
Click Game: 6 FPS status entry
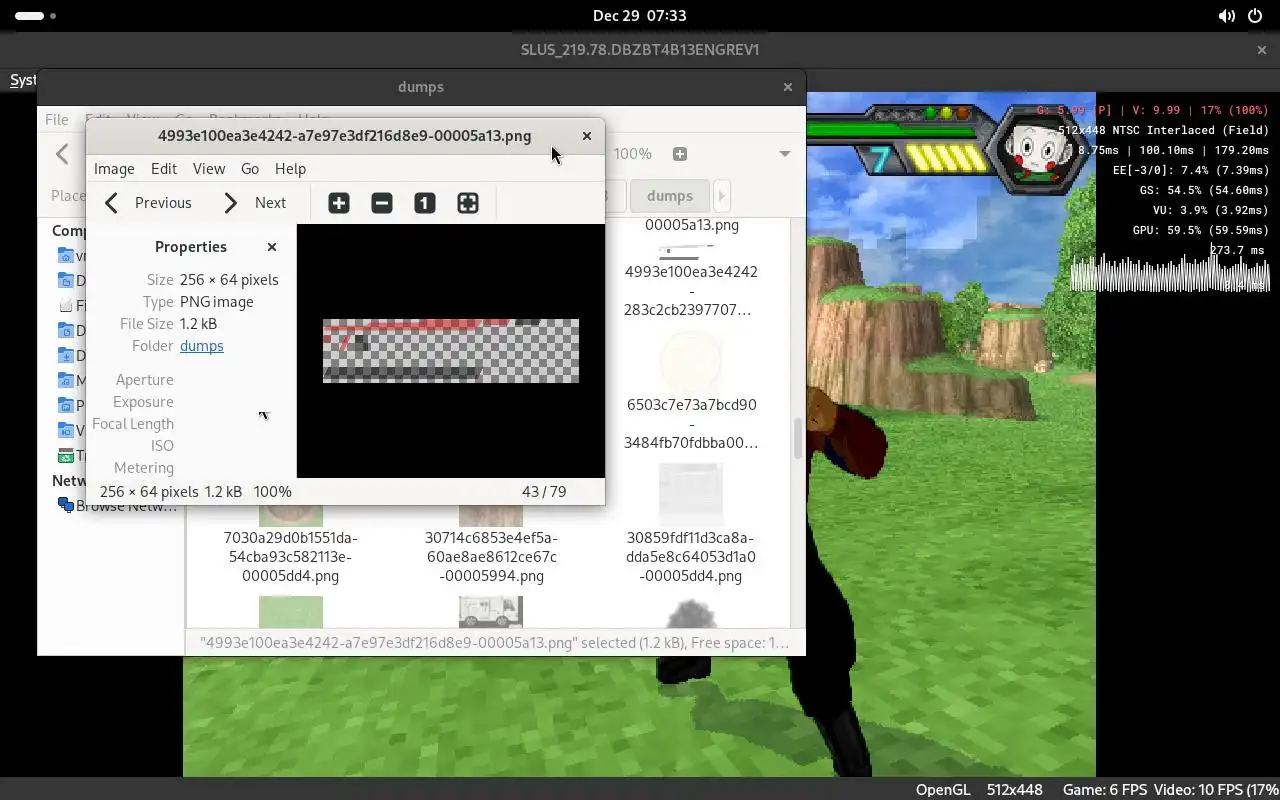point(1105,790)
